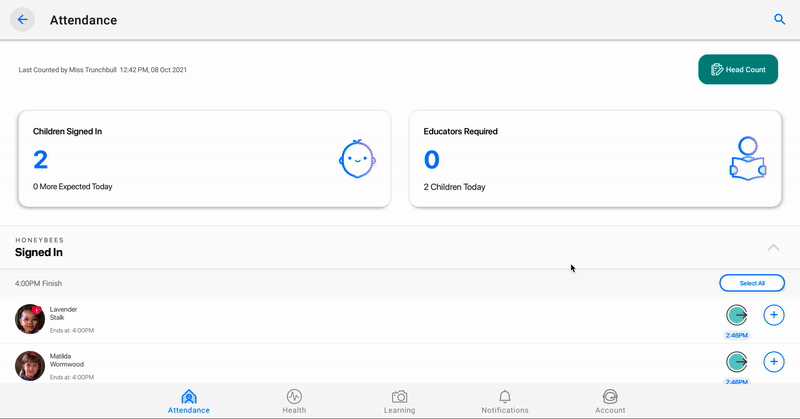This screenshot has width=800, height=419.
Task: Click the educator reading book icon
Action: pyautogui.click(x=747, y=159)
